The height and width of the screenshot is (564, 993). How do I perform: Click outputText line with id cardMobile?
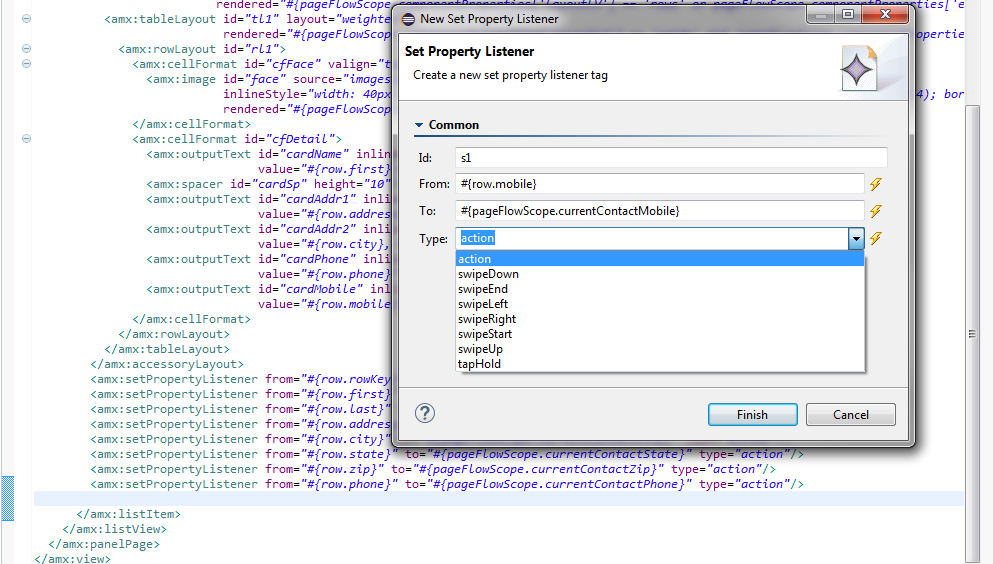(269, 289)
